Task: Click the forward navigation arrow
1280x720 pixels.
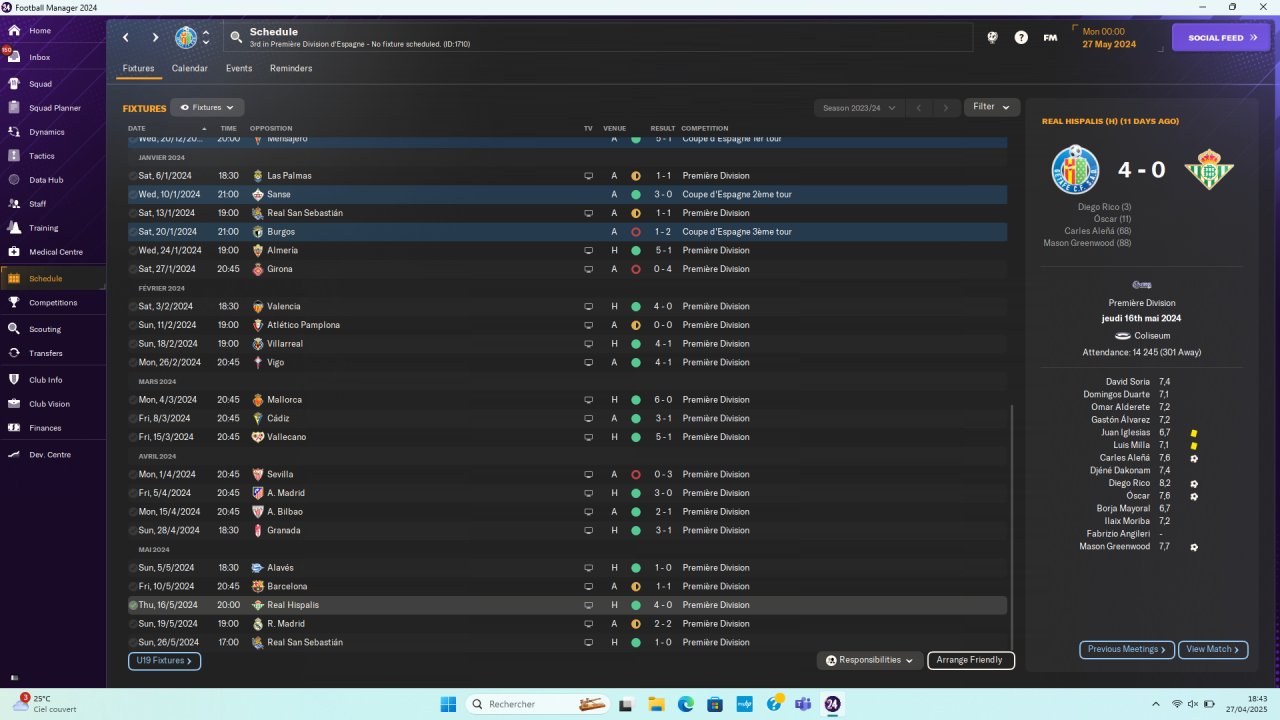Action: (155, 38)
